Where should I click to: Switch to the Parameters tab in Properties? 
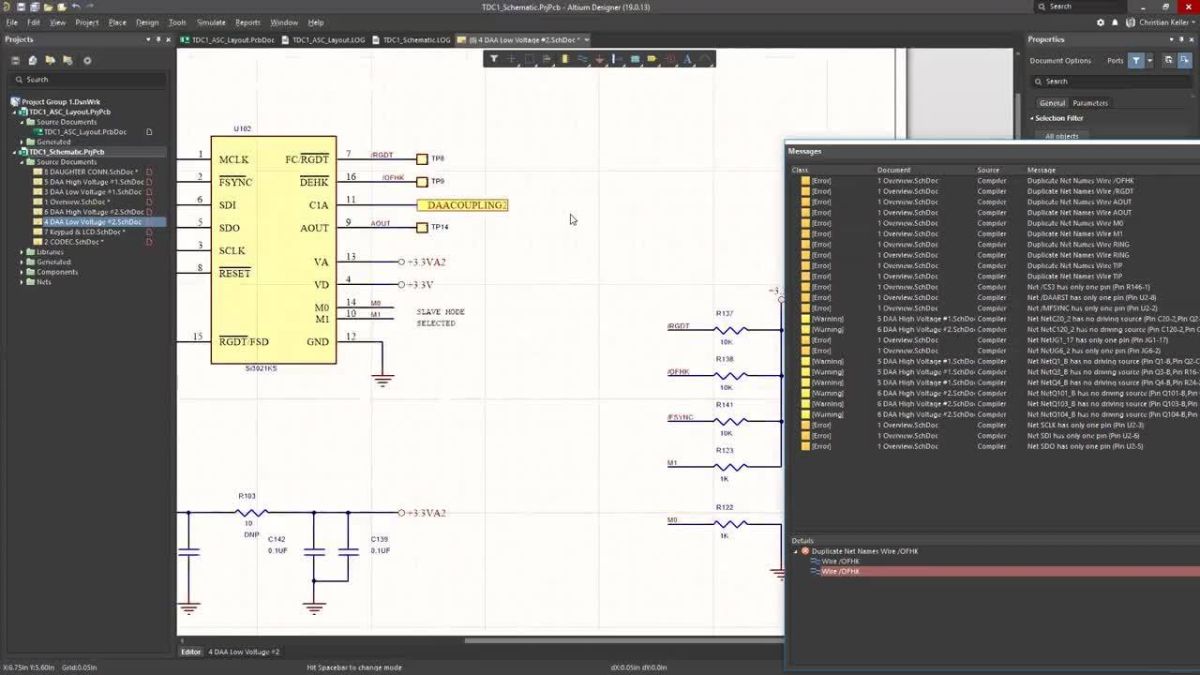click(1090, 103)
